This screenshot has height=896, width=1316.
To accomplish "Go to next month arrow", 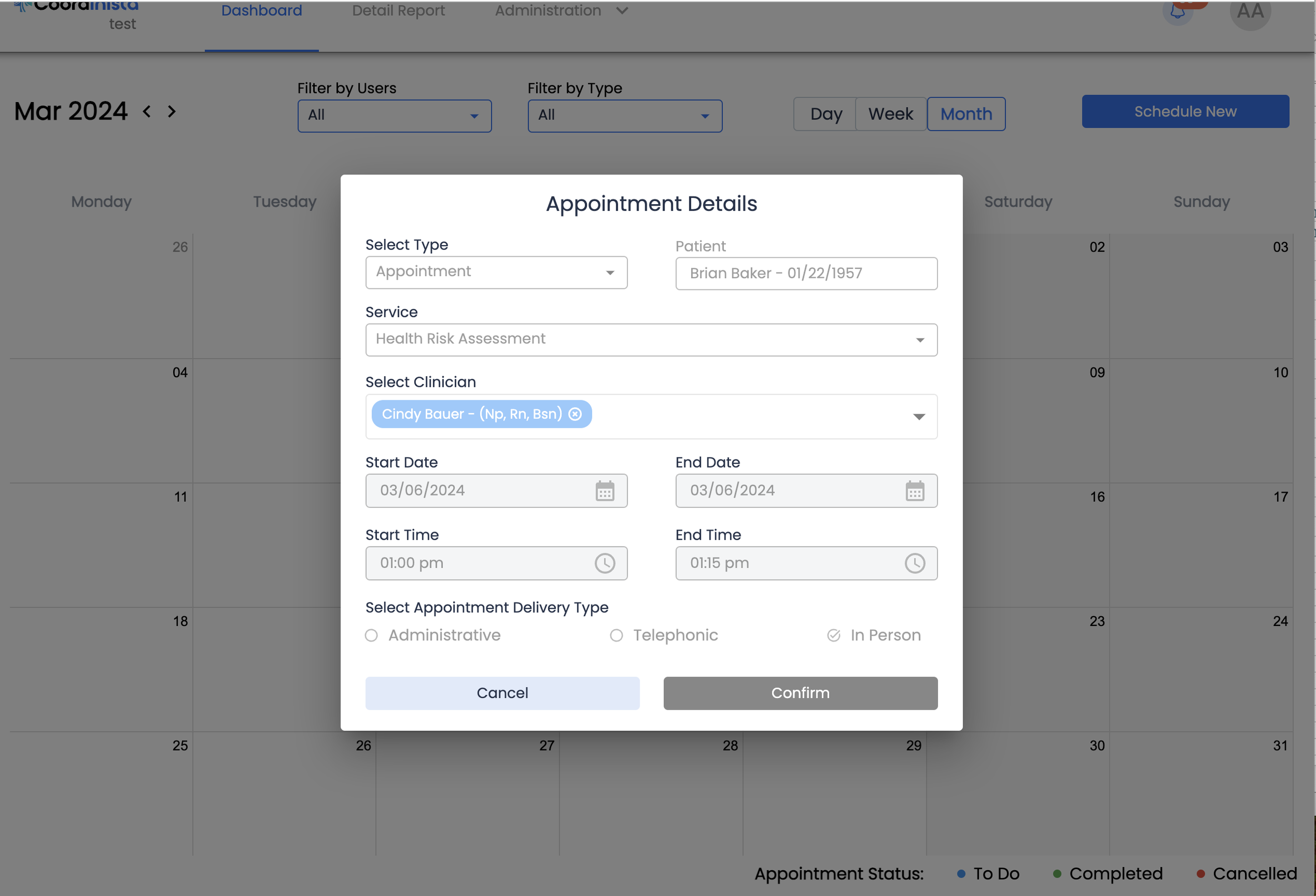I will 172,112.
